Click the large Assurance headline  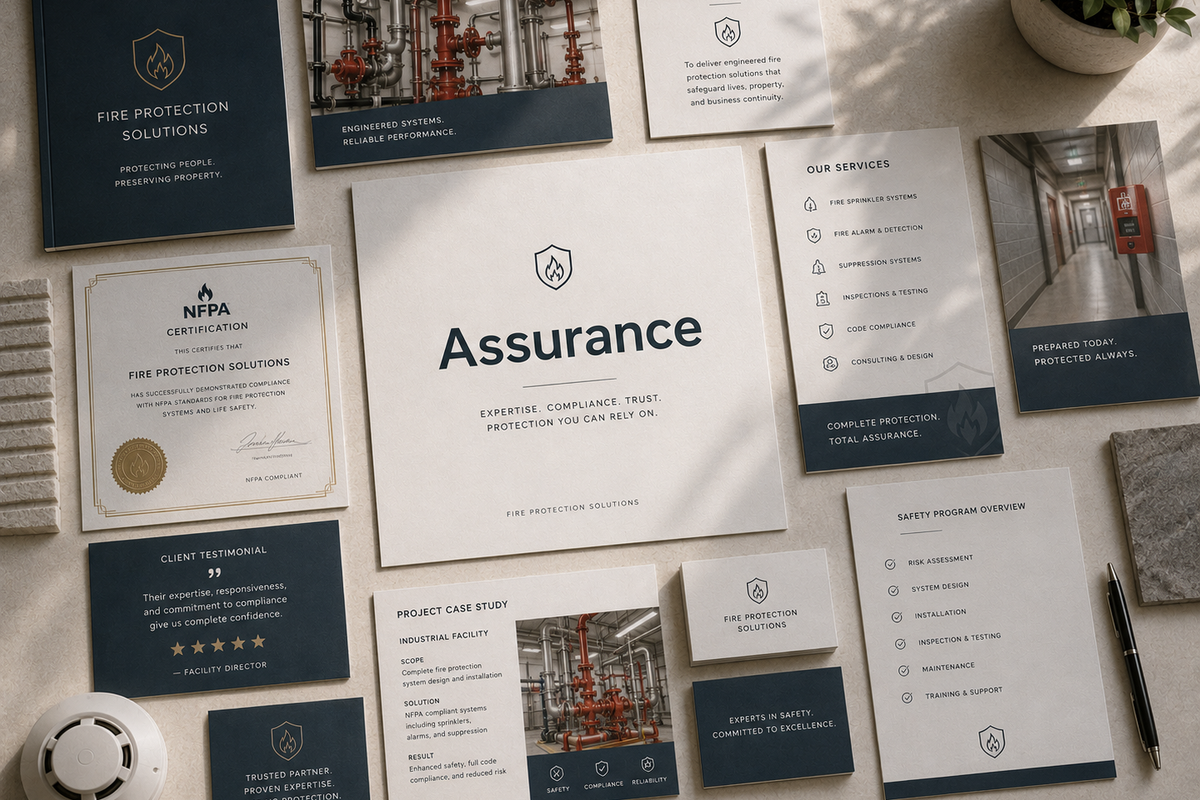570,340
